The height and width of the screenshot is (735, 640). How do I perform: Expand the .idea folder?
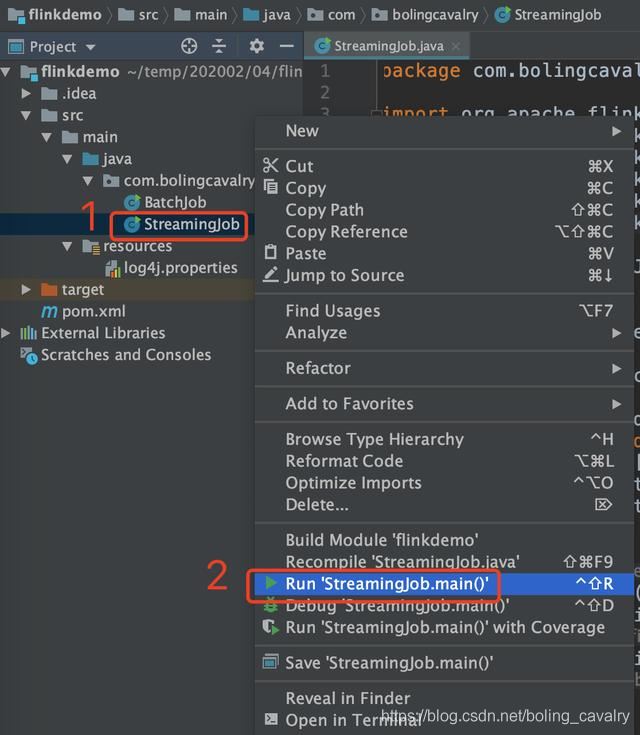pyautogui.click(x=27, y=94)
